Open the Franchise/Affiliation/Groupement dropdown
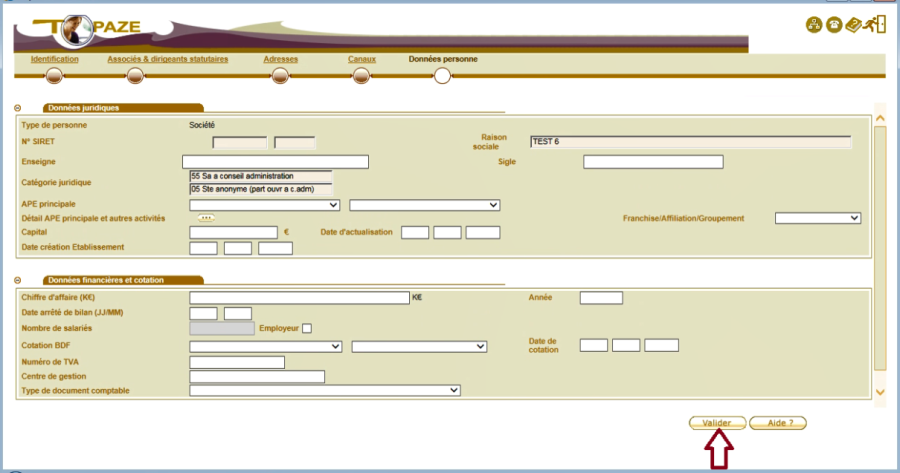 click(817, 218)
